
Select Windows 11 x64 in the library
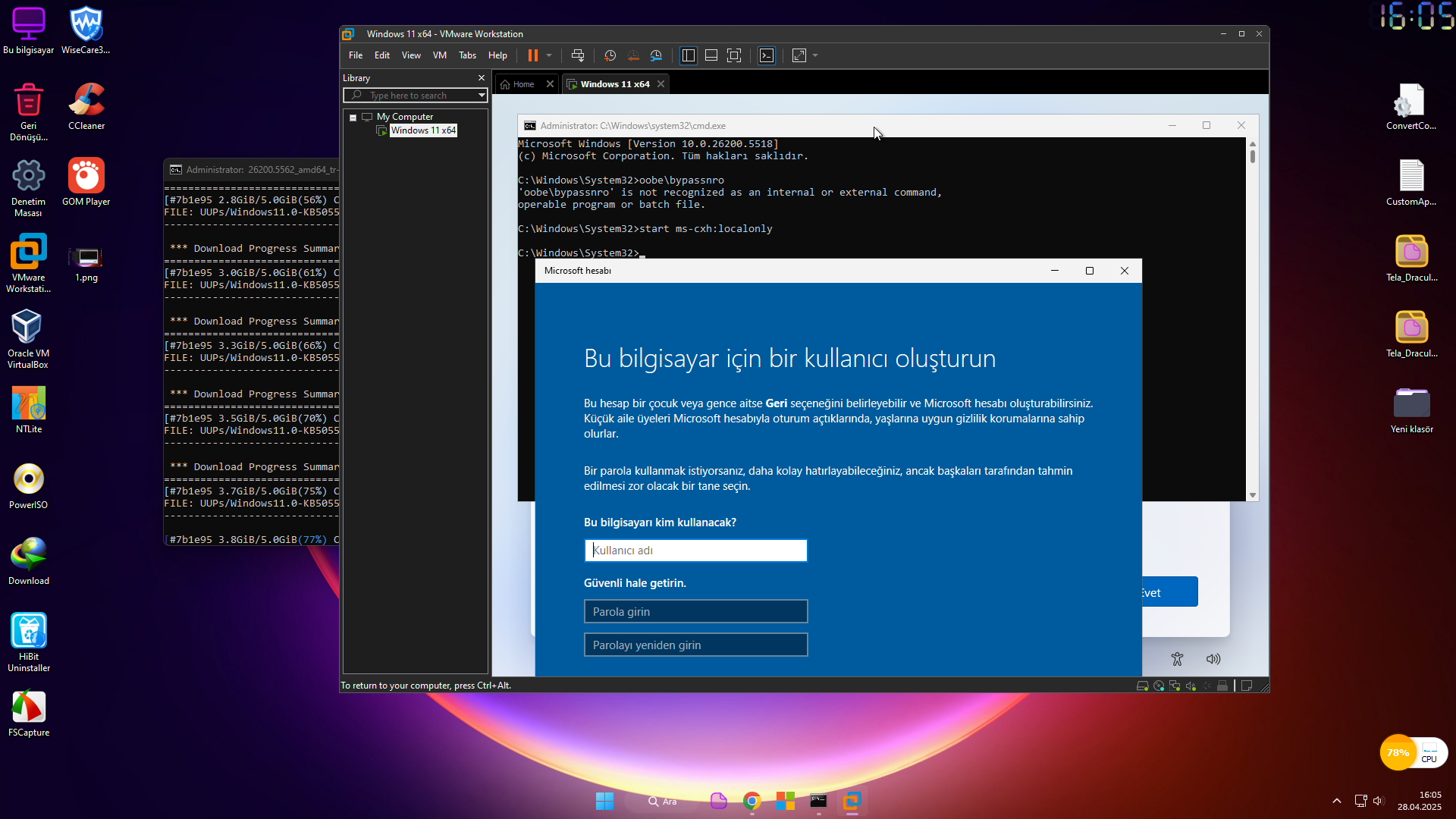coord(423,130)
